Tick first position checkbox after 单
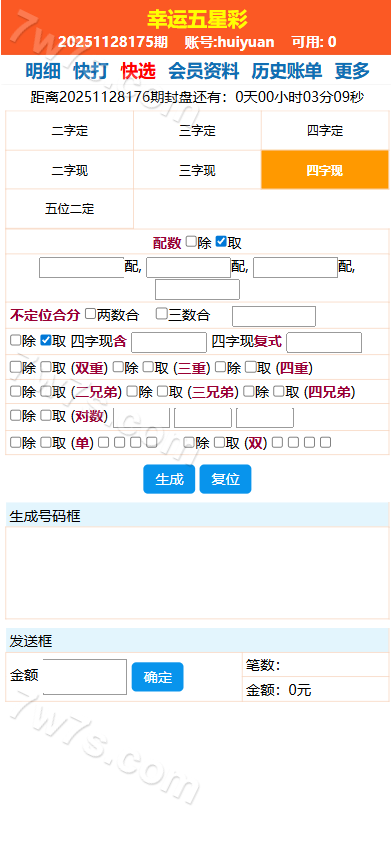This screenshot has width=391, height=846. 104,443
